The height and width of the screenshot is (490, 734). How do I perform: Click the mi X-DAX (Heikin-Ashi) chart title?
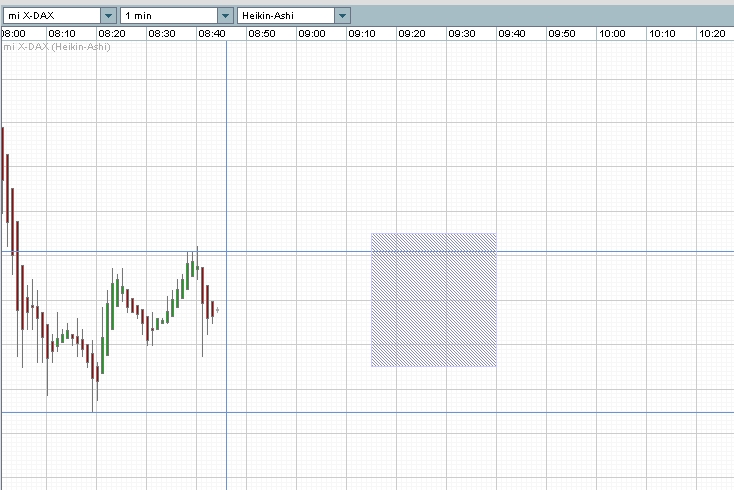57,47
